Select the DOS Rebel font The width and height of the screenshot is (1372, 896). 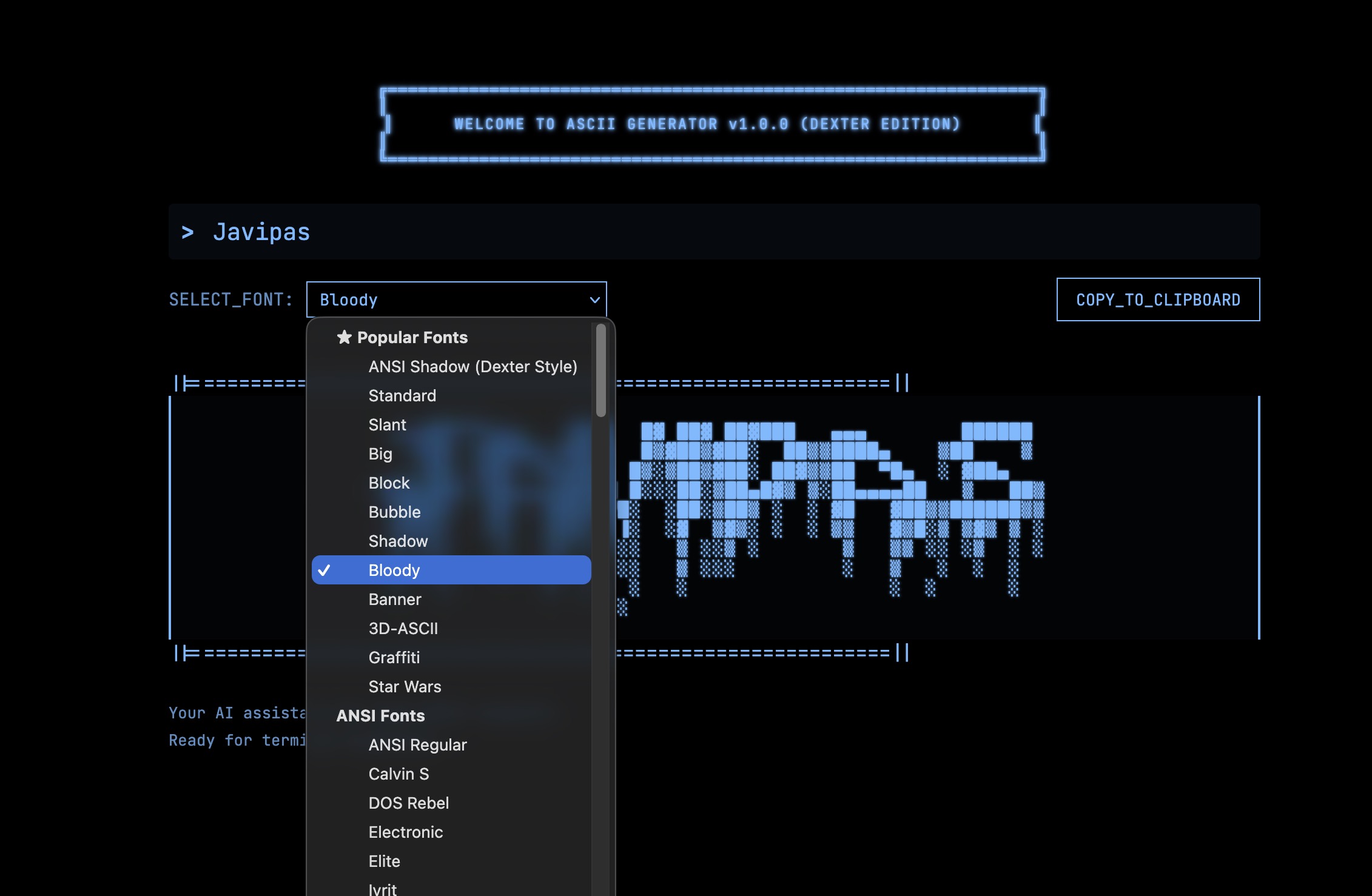(x=408, y=803)
